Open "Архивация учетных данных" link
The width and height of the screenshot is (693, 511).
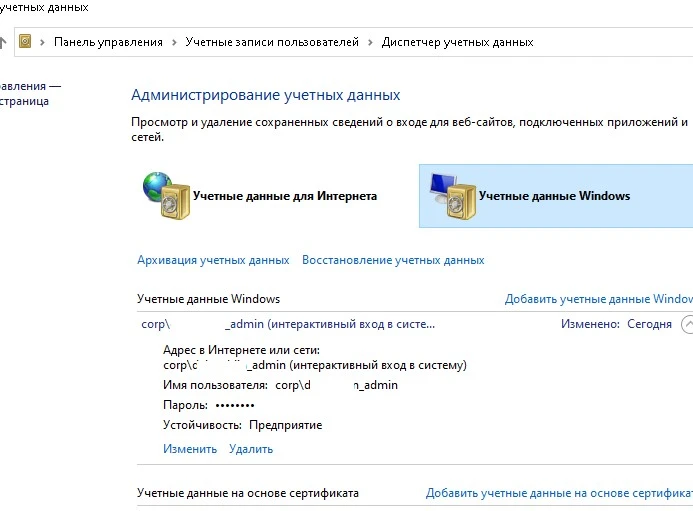(x=213, y=260)
